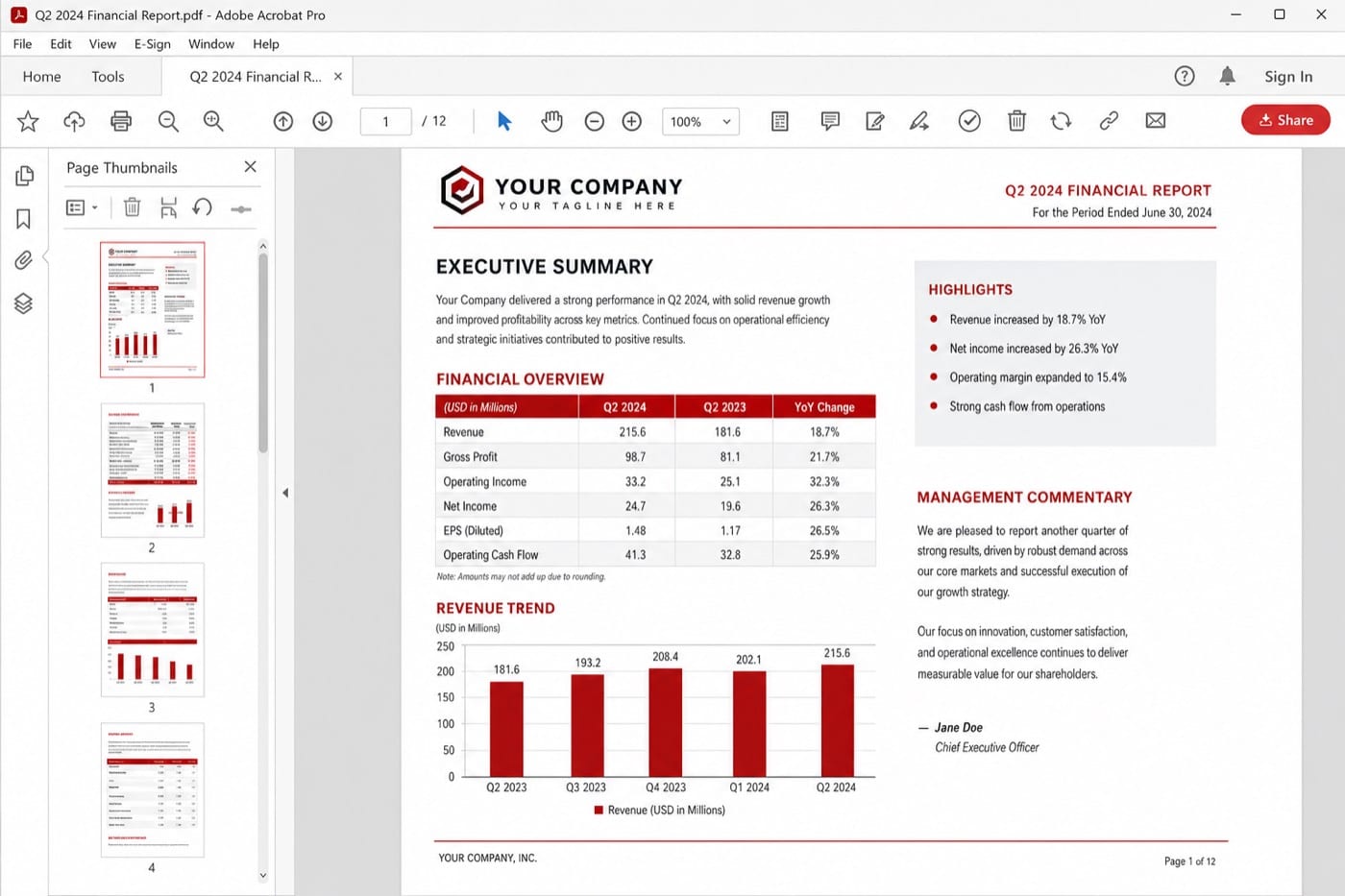Go to previous page with up arrow
Screen dimensions: 1345x896
click(x=283, y=121)
